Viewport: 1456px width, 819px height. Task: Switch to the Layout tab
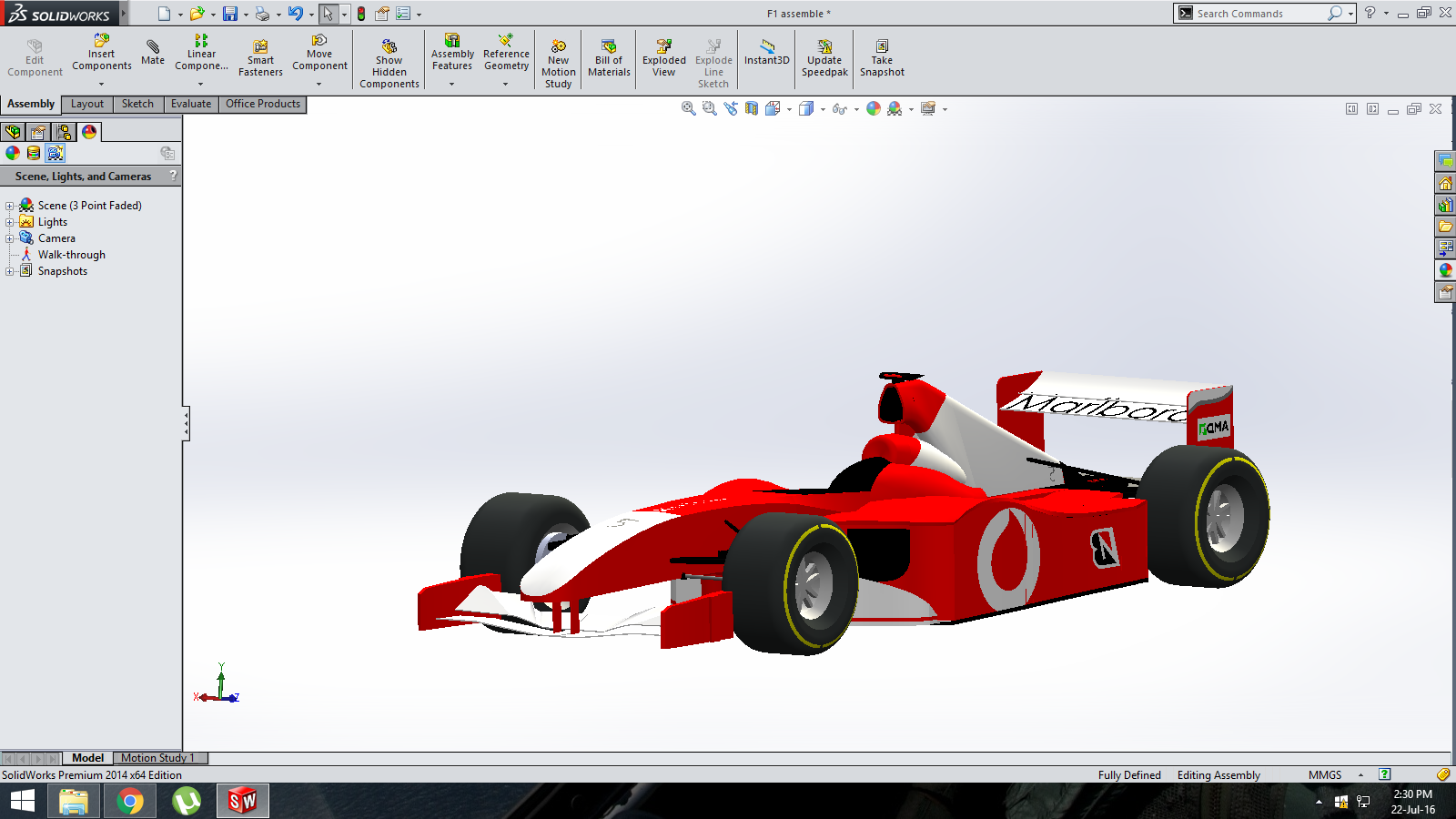tap(87, 104)
